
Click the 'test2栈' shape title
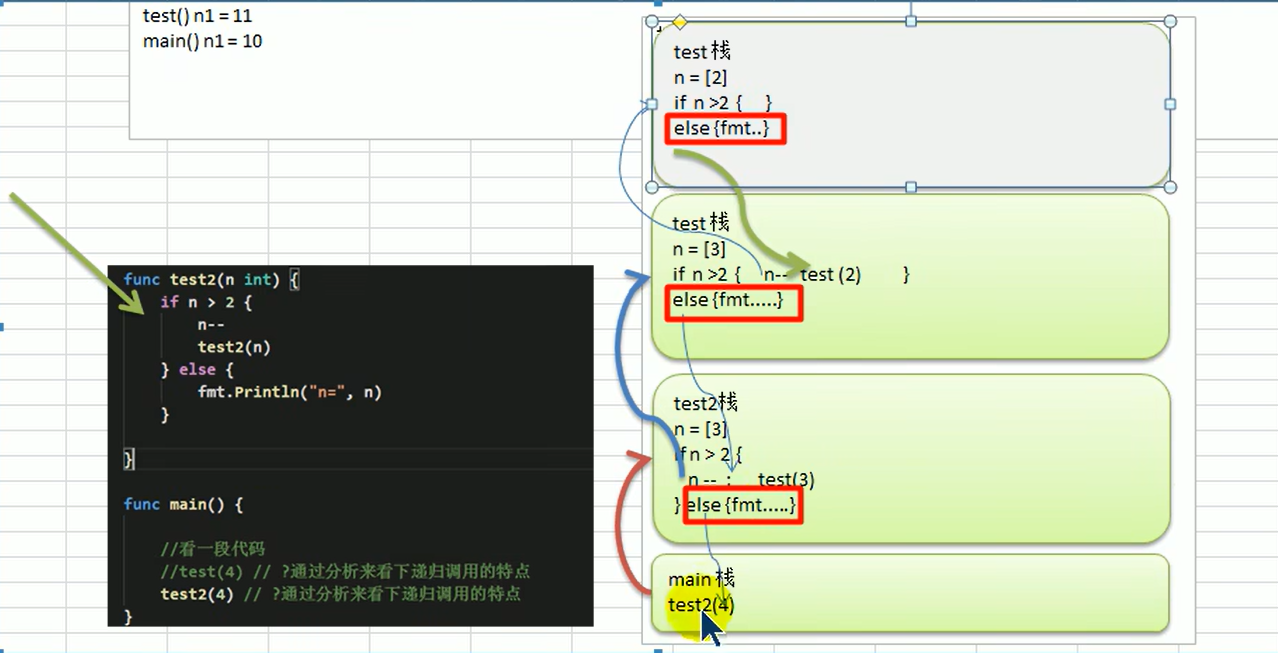tap(706, 403)
